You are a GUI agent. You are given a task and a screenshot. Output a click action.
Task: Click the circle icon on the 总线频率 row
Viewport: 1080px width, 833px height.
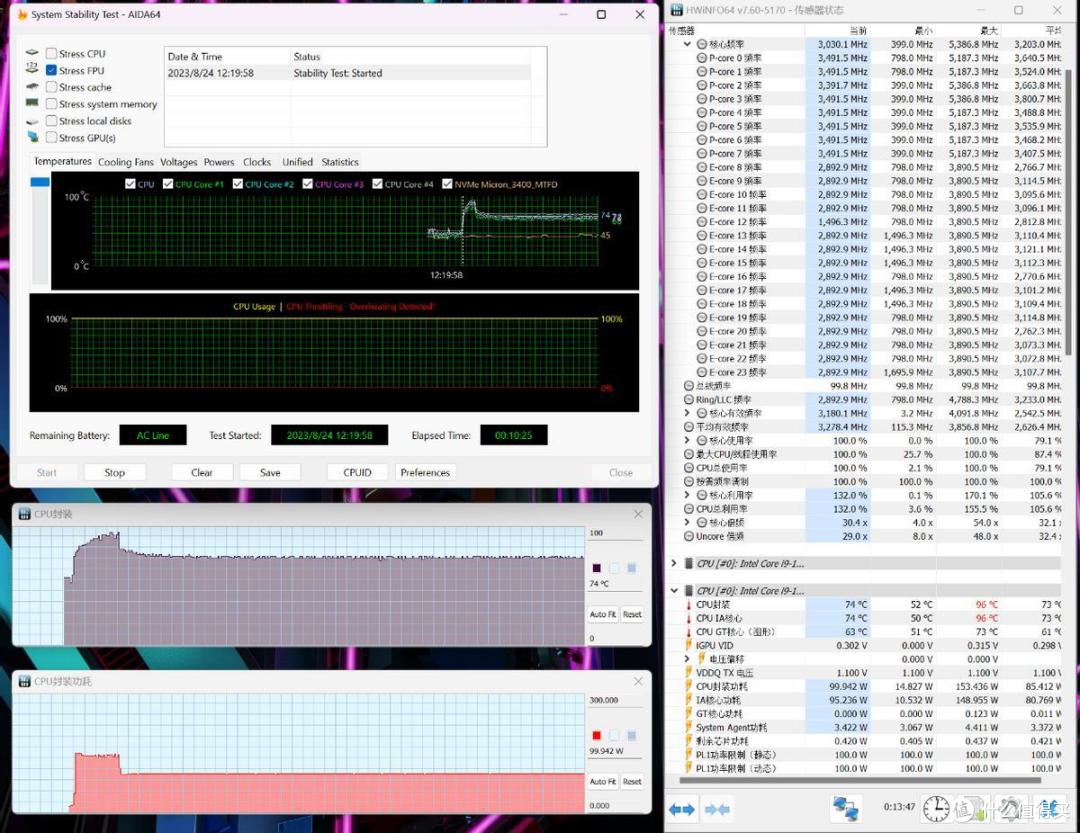click(x=689, y=386)
